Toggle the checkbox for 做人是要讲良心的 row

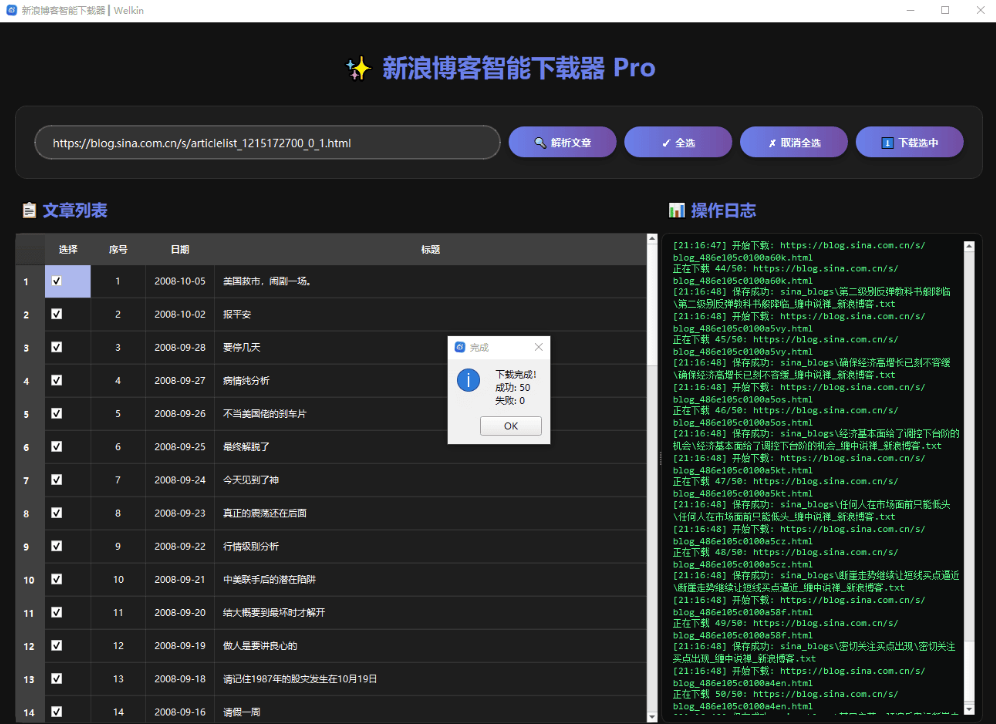(x=57, y=645)
